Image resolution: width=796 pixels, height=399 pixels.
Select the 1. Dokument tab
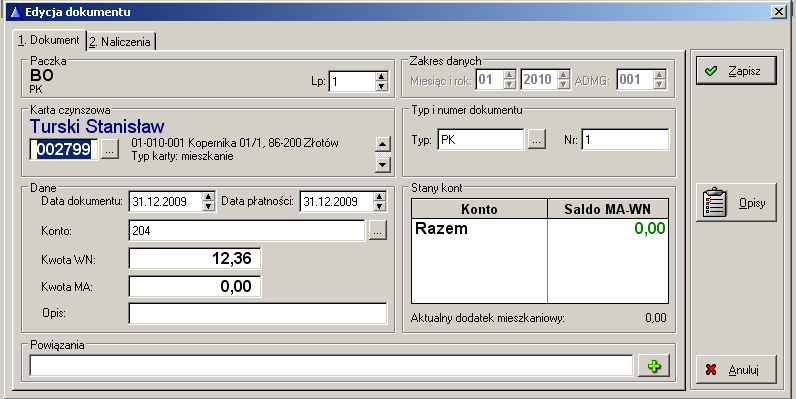[x=49, y=40]
